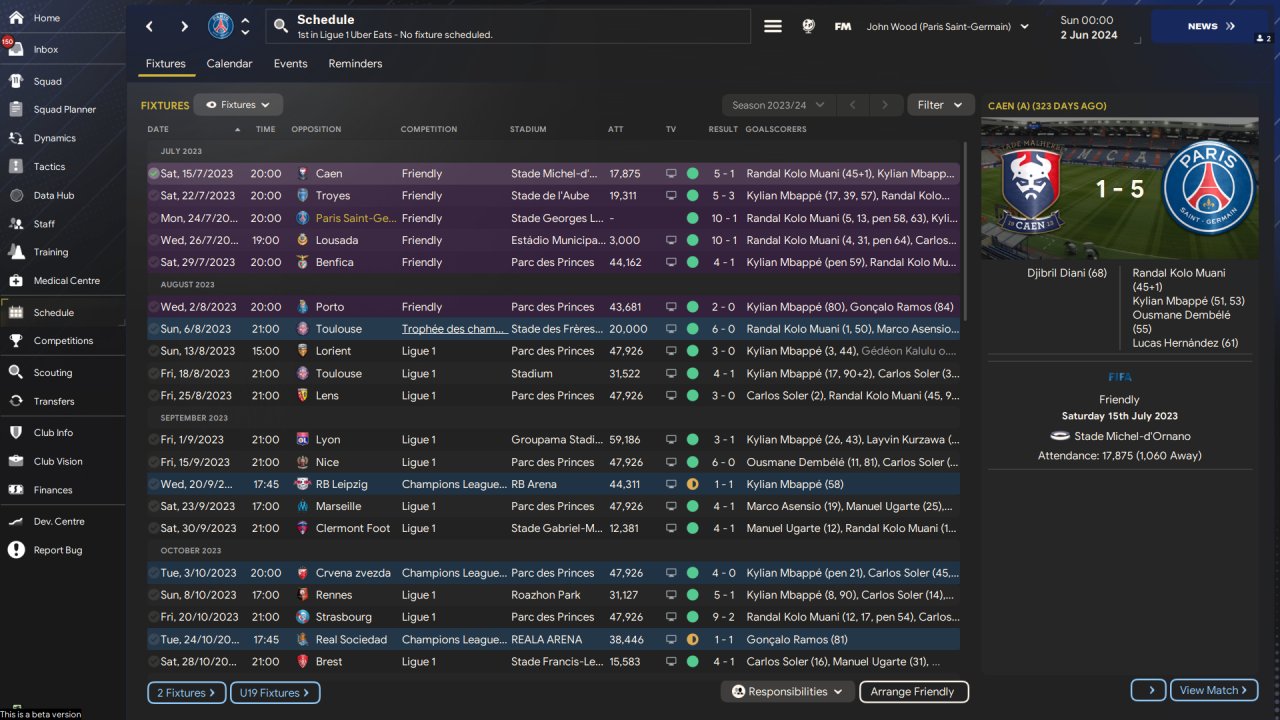Tick the selection circle for the Lousada fixture

click(154, 240)
